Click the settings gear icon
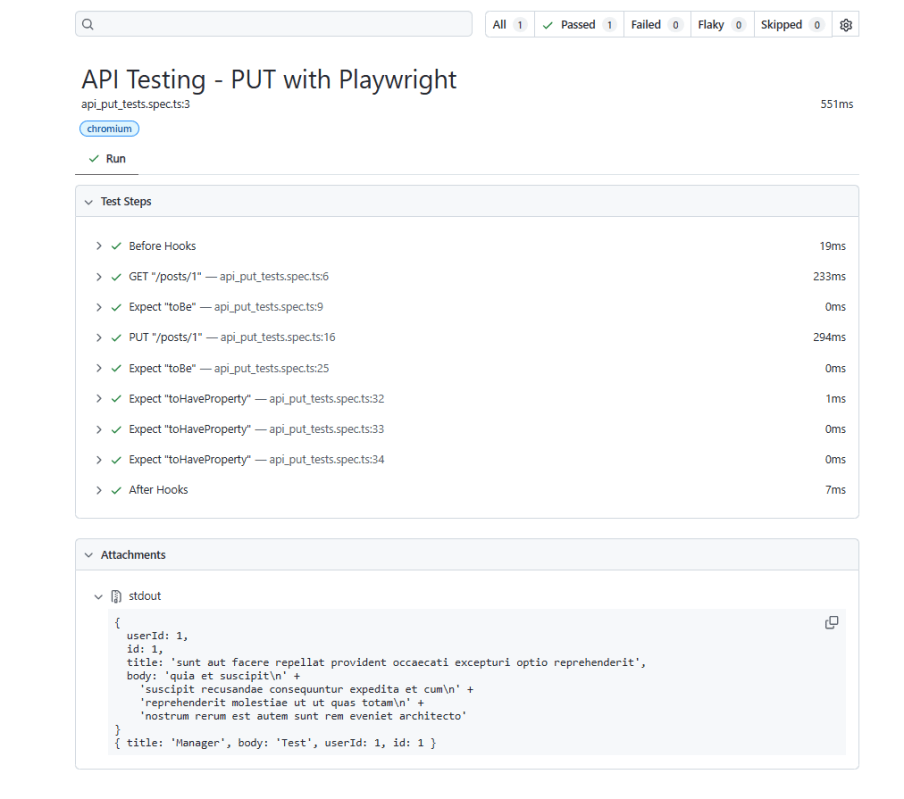The width and height of the screenshot is (904, 799). 845,25
